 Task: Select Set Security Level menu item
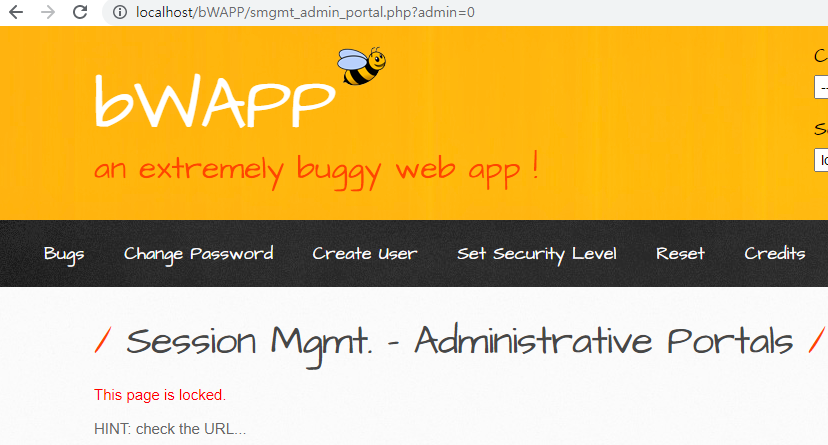537,254
